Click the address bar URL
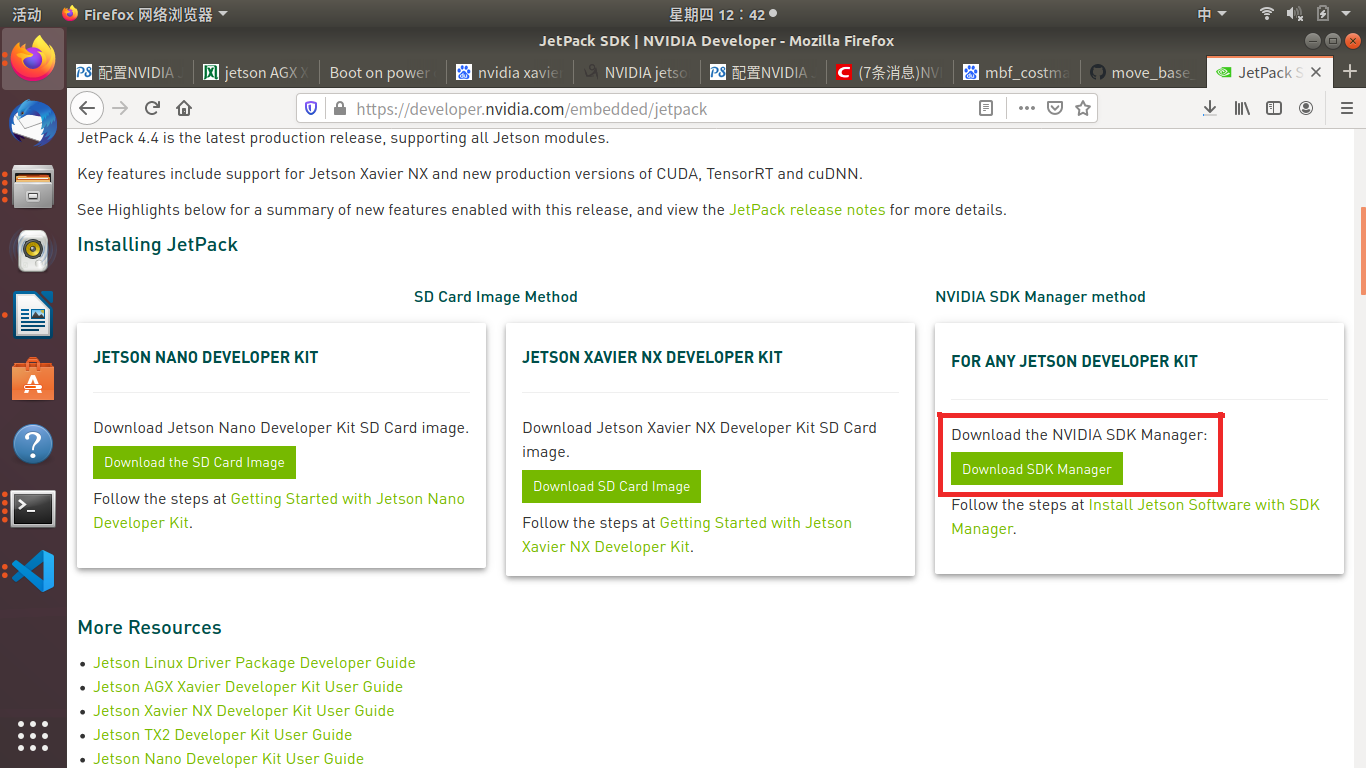Viewport: 1366px width, 768px height. click(531, 108)
